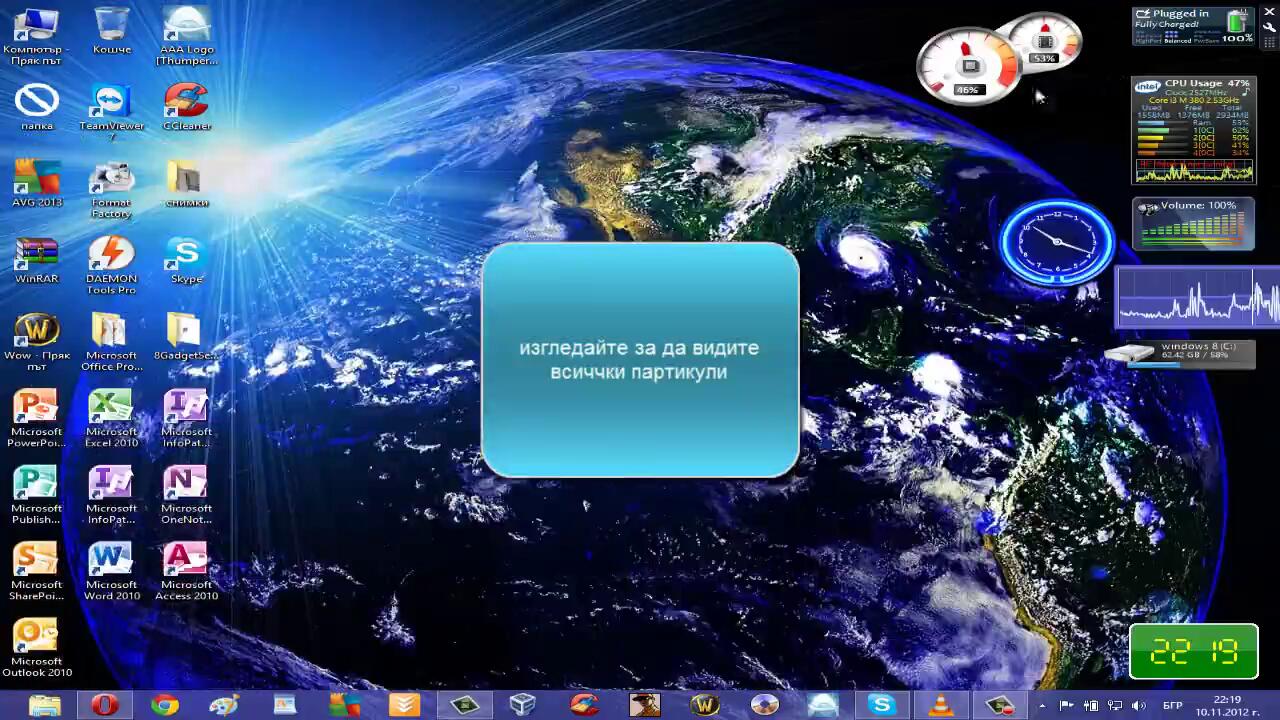Open DAEMON Tools Pro shortcut

[x=111, y=256]
